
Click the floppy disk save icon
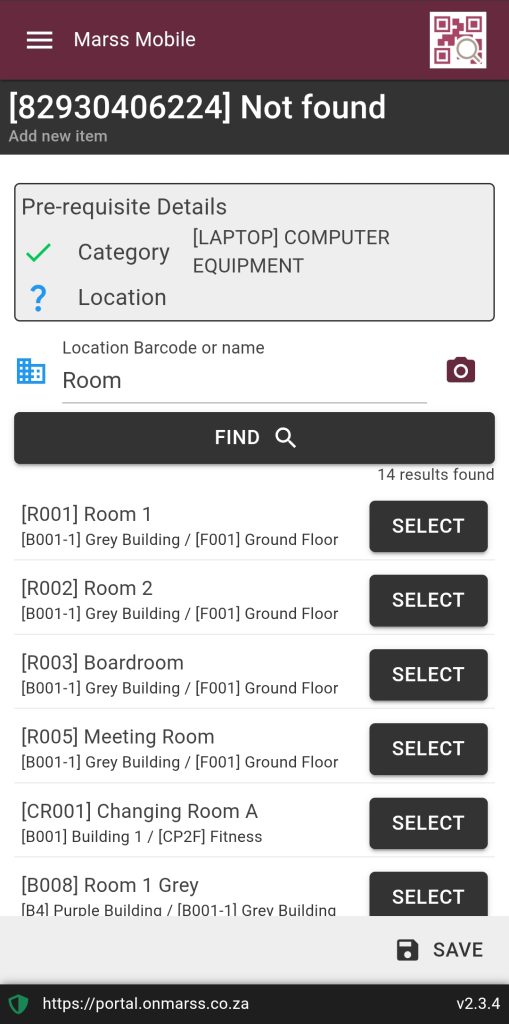click(x=408, y=950)
